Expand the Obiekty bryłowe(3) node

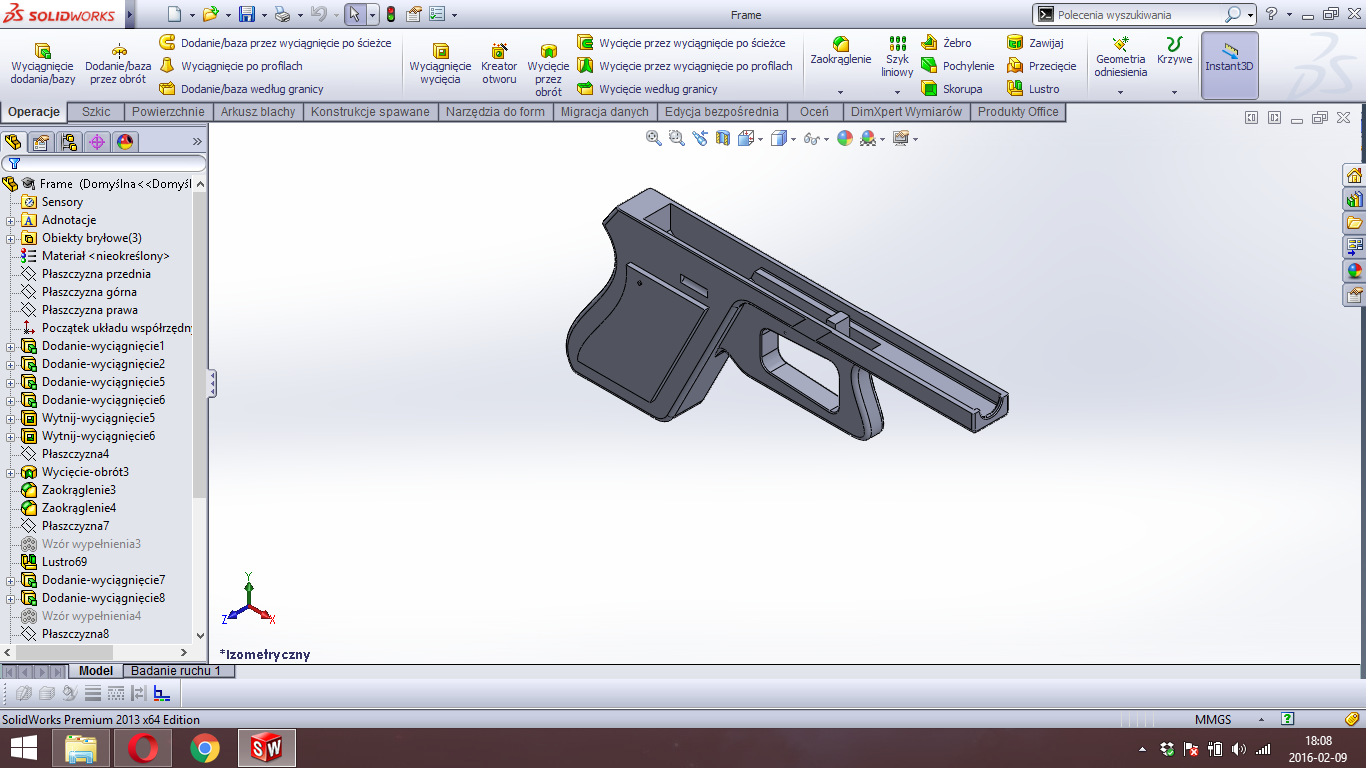(10, 238)
